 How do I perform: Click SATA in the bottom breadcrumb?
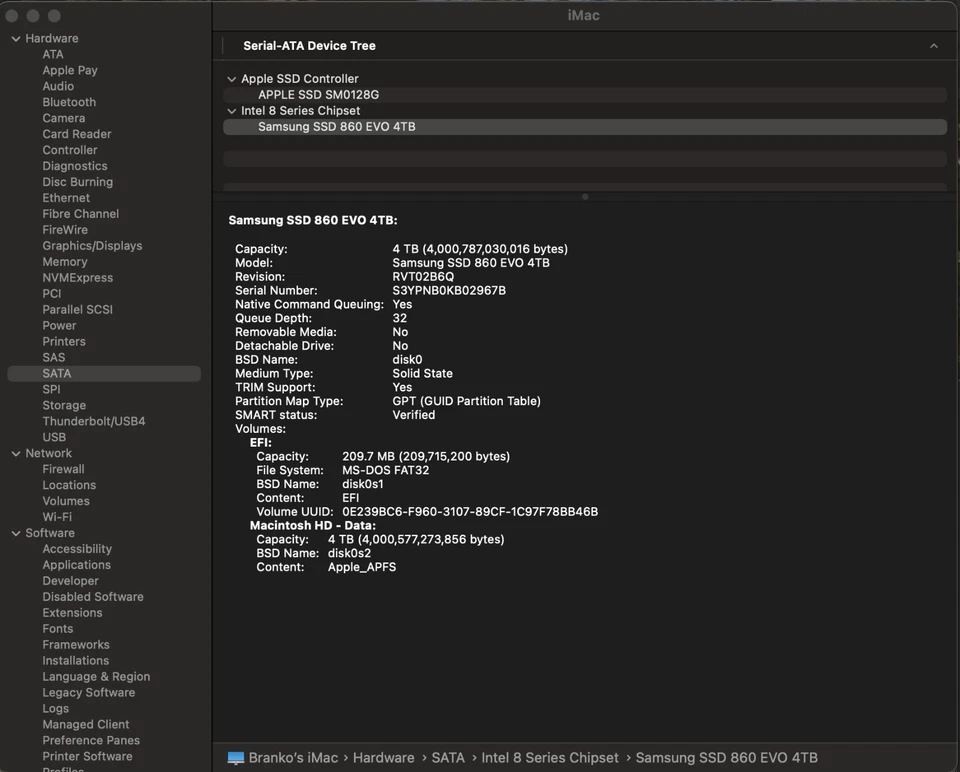click(448, 758)
